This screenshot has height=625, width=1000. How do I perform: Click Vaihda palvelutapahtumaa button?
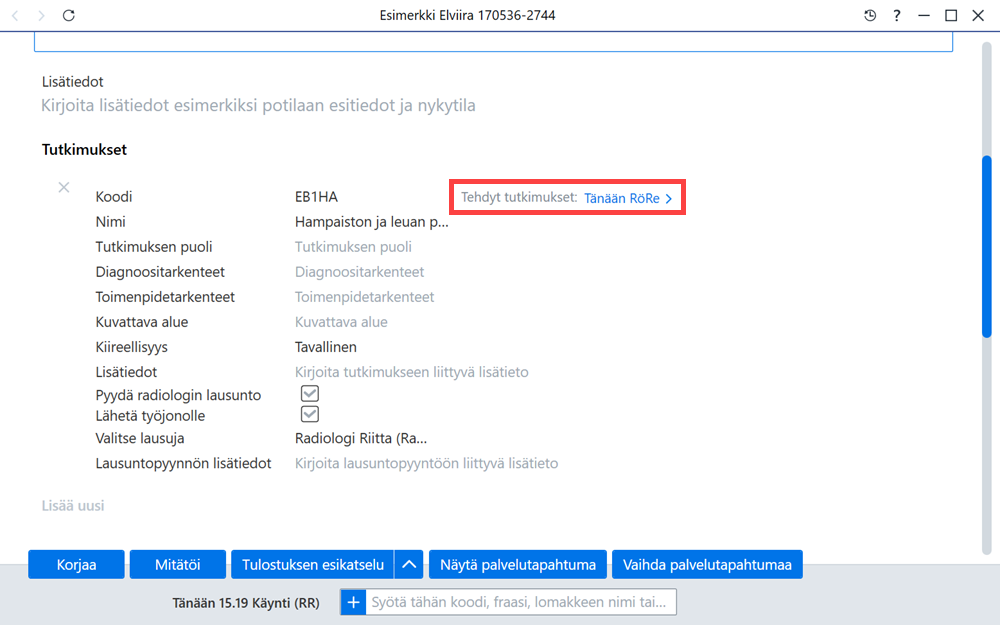707,564
